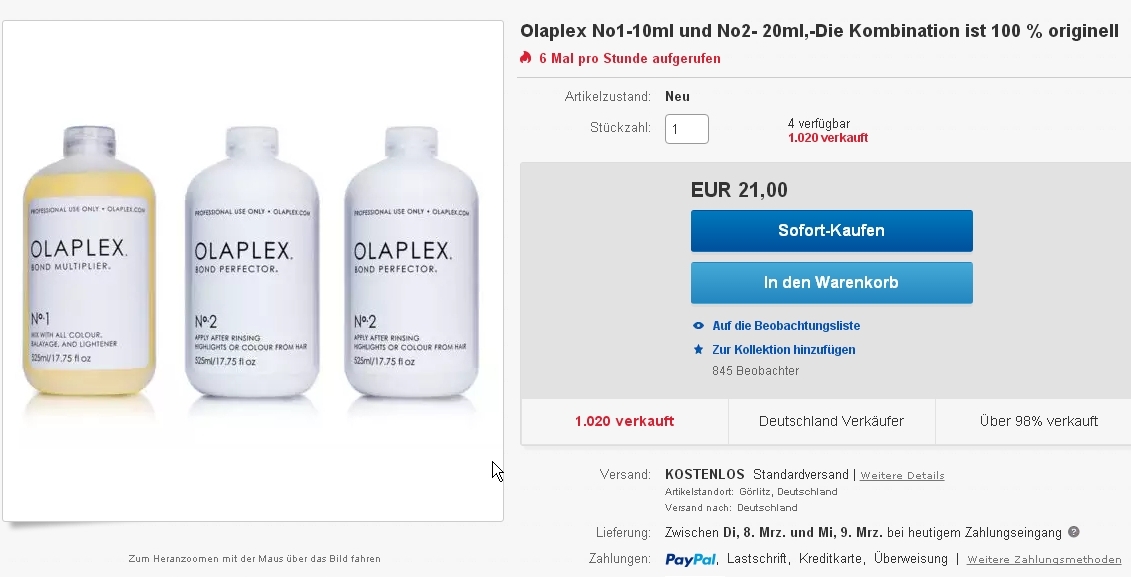Click the rightmost Olaplex No.2 bottle

pos(411,262)
